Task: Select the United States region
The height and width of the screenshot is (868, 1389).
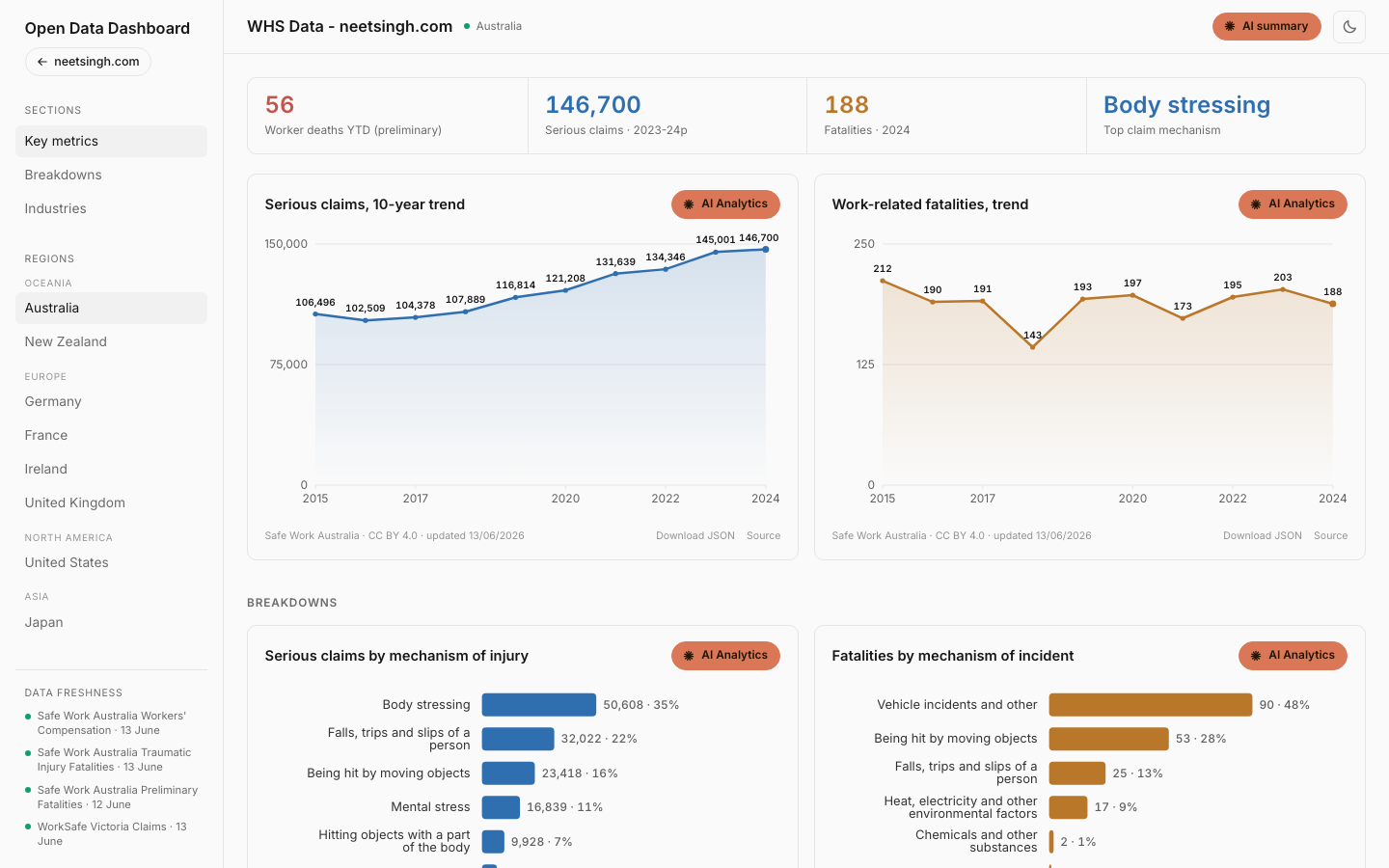Action: [x=111, y=562]
